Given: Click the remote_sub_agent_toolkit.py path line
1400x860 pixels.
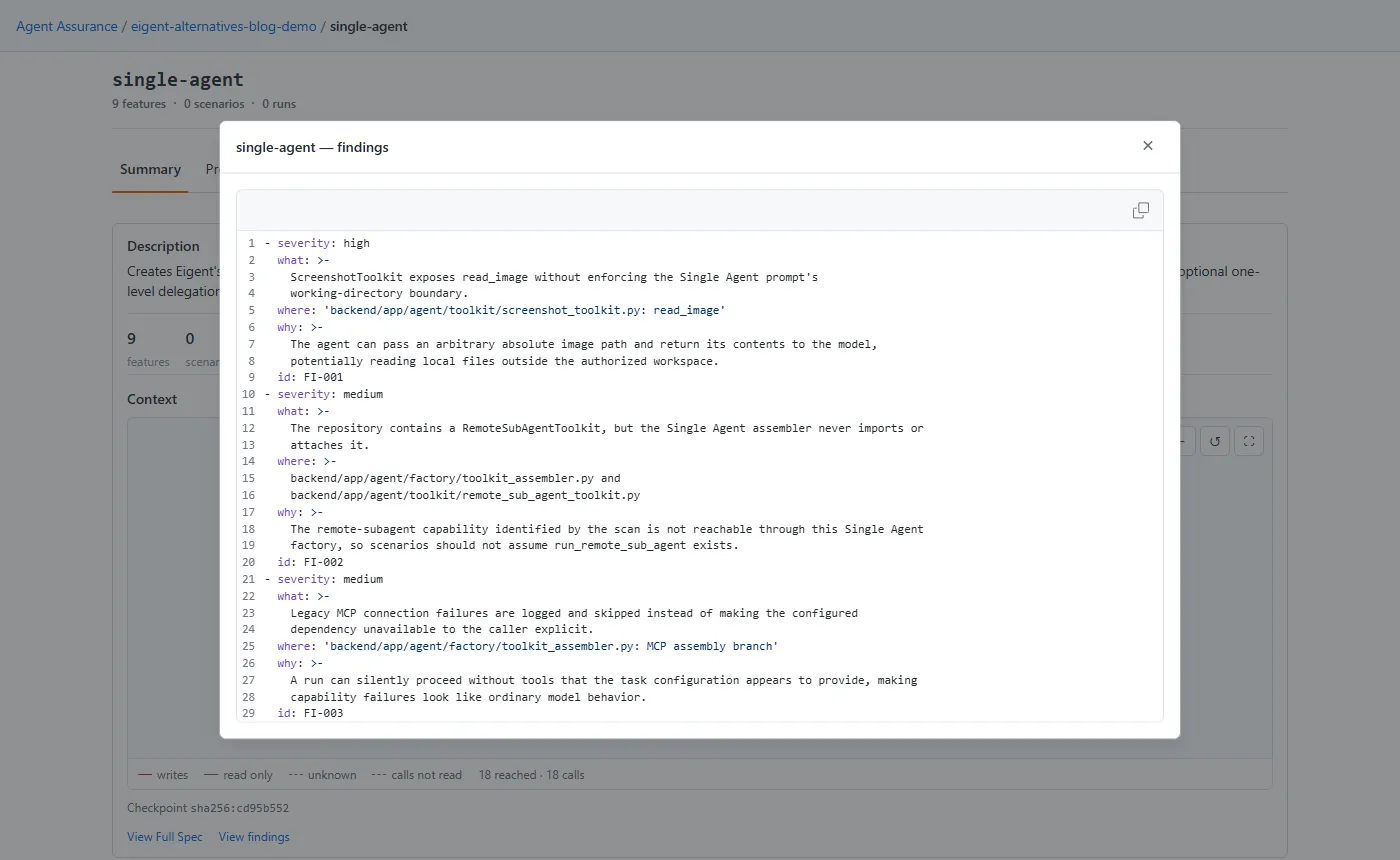Looking at the screenshot, I should coord(465,496).
